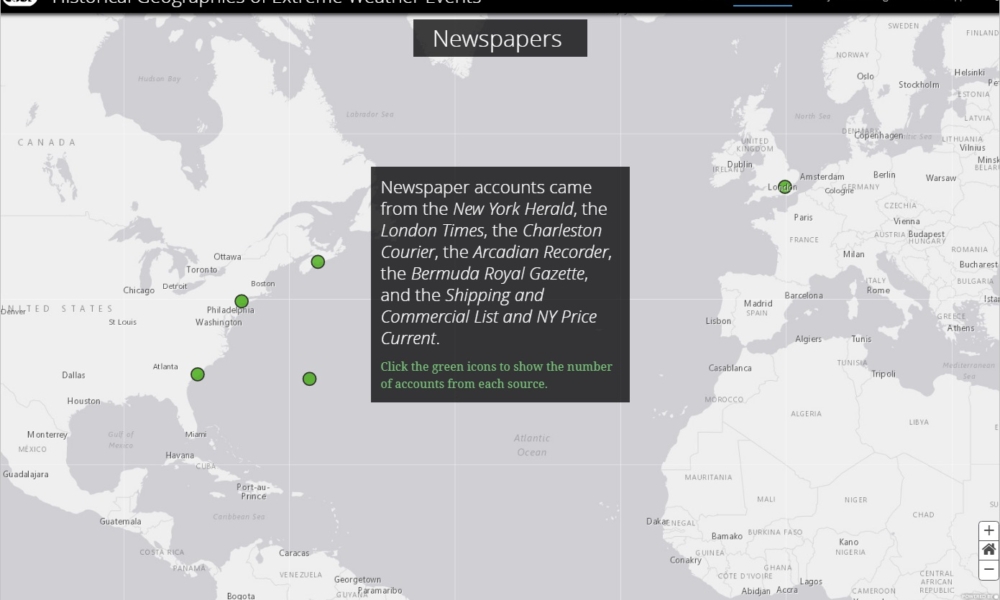Zoom in on the map

click(989, 530)
